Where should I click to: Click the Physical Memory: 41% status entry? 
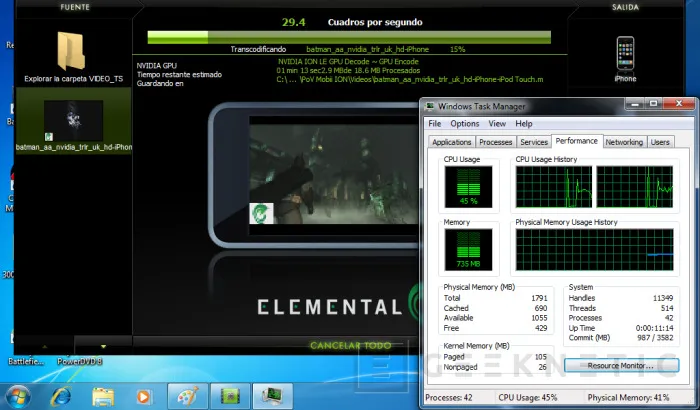[628, 397]
